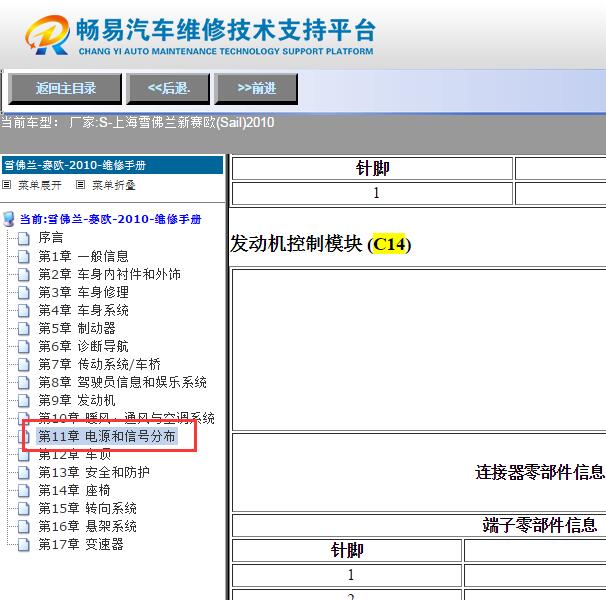This screenshot has height=600, width=606.
Task: Click the highlighted C14 text
Action: [390, 244]
